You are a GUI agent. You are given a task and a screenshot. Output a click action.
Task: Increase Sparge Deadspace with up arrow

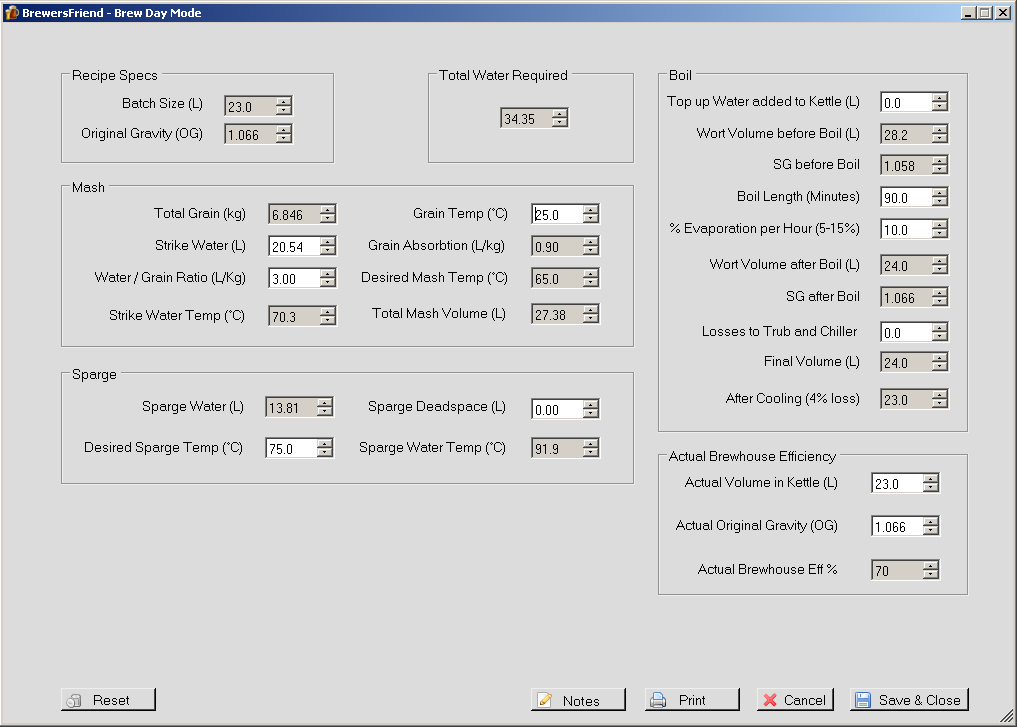click(x=591, y=405)
